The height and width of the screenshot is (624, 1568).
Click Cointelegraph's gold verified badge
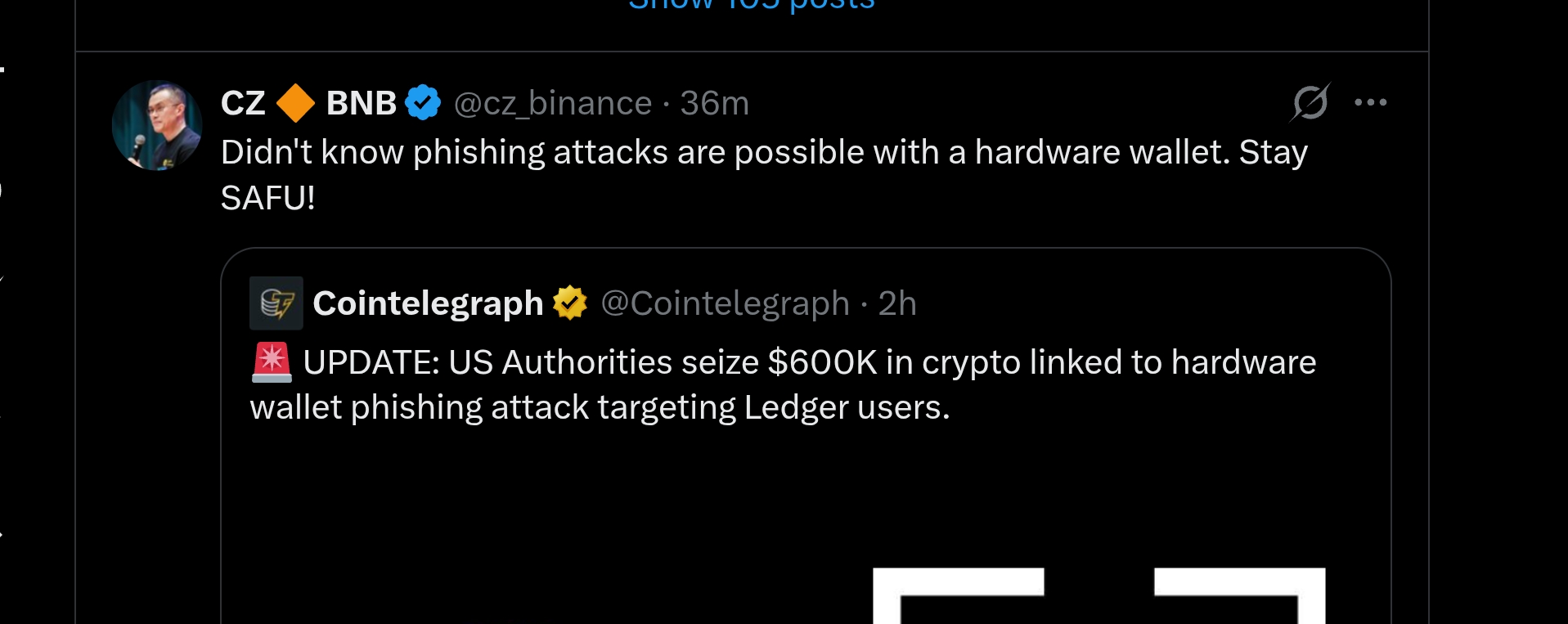tap(570, 303)
